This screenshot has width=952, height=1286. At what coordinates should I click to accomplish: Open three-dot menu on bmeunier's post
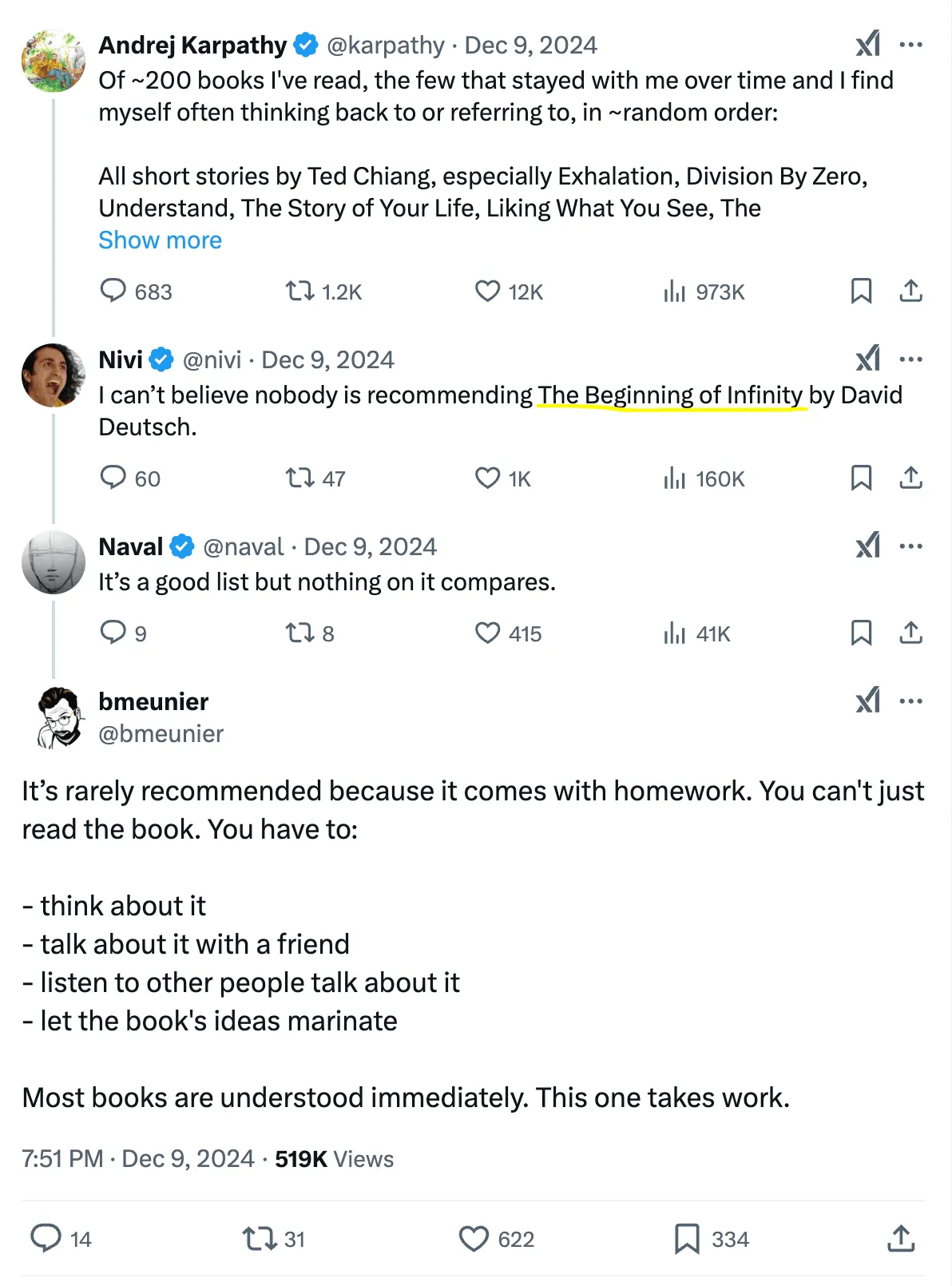click(x=910, y=701)
